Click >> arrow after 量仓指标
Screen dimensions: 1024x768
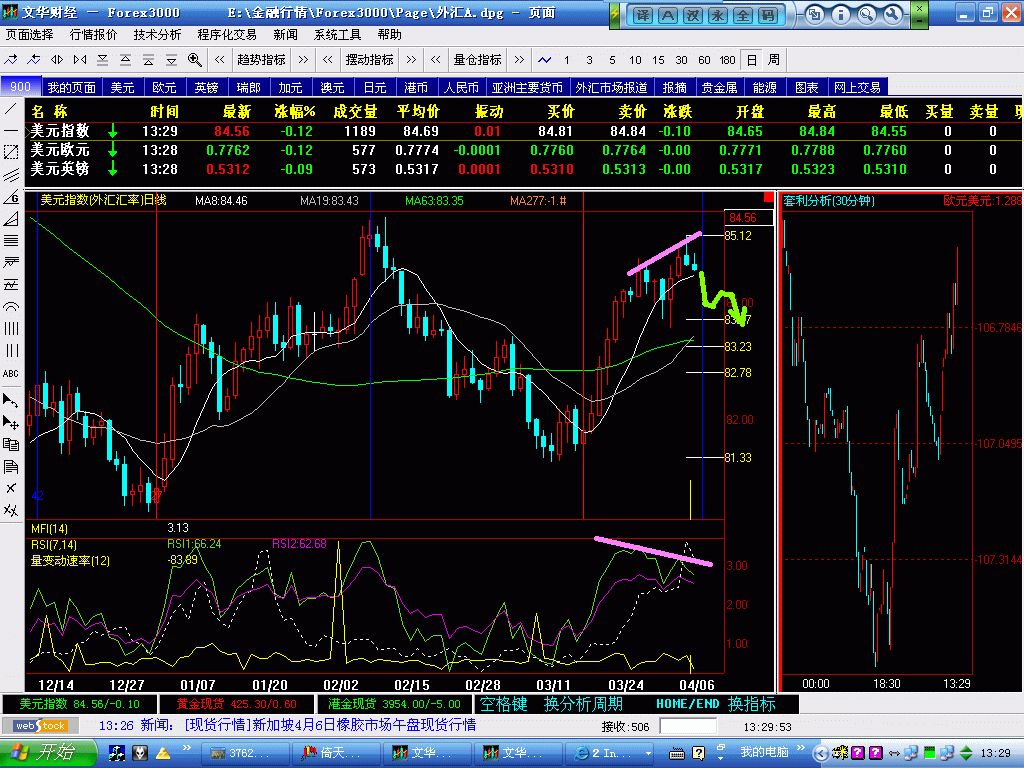click(519, 60)
